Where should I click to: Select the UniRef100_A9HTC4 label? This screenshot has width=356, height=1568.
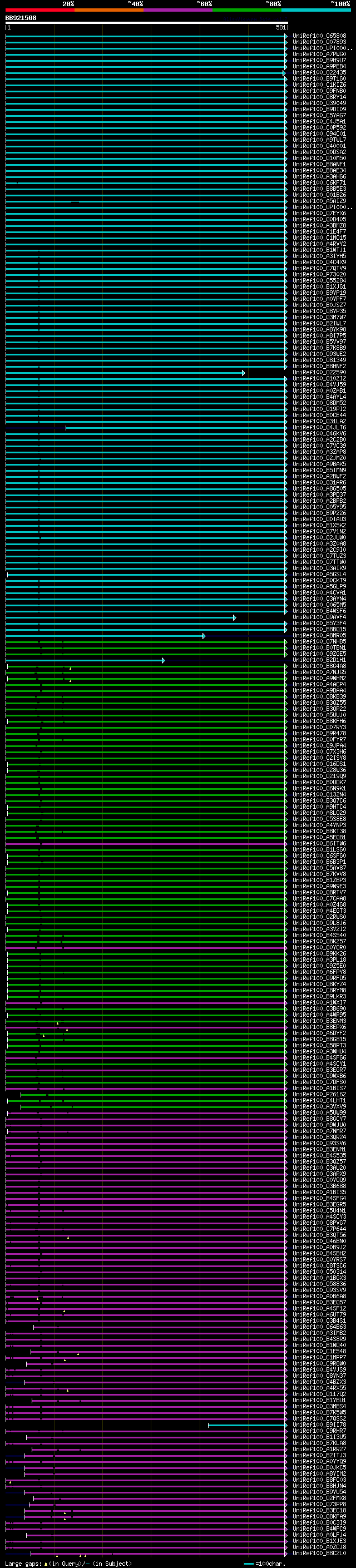[319, 807]
